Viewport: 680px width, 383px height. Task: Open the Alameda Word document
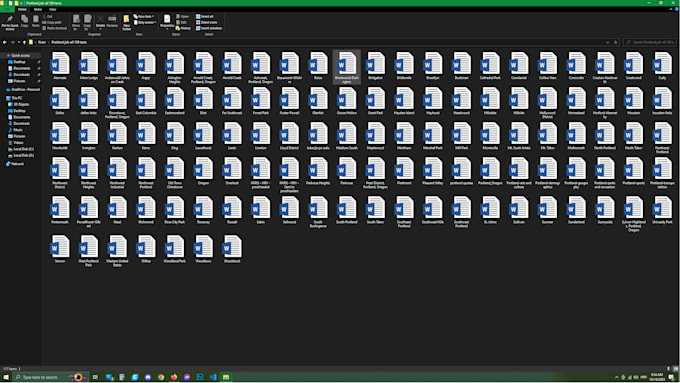(60, 66)
